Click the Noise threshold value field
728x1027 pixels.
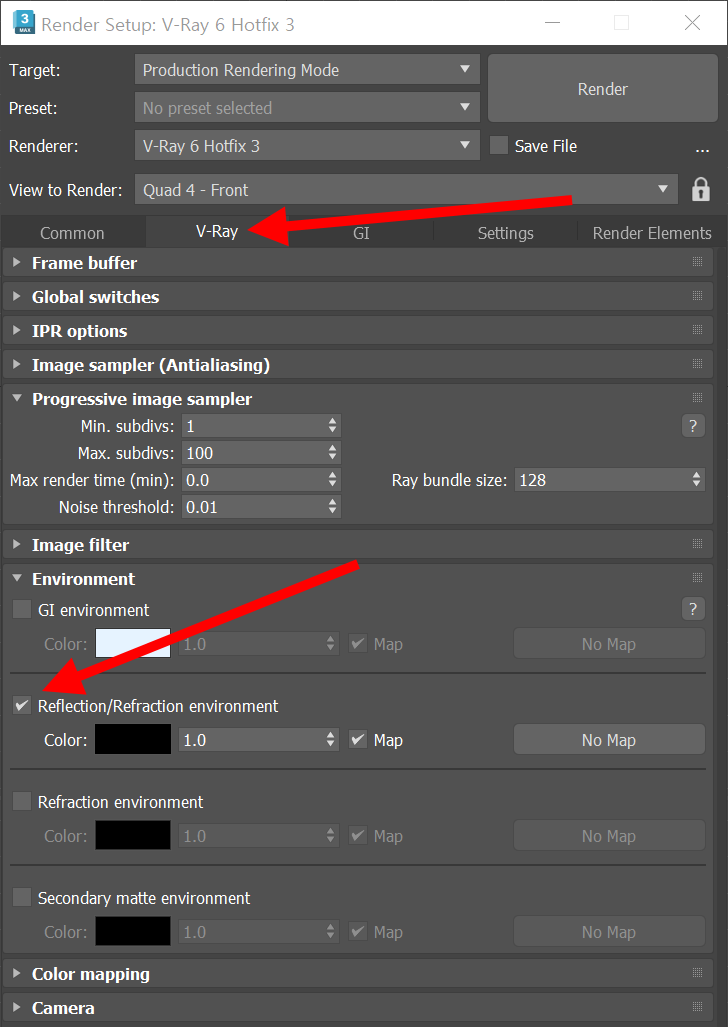click(x=253, y=506)
